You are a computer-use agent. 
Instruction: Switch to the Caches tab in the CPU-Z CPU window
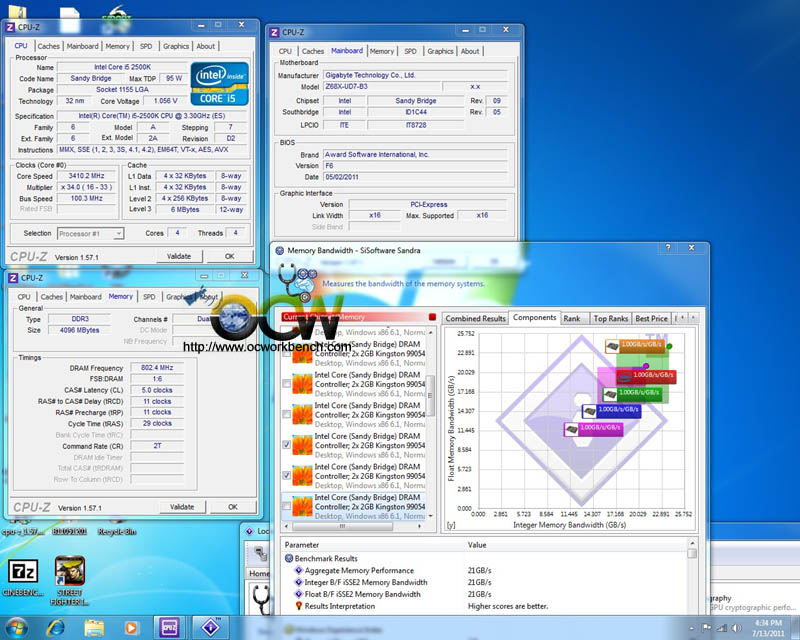tap(48, 46)
